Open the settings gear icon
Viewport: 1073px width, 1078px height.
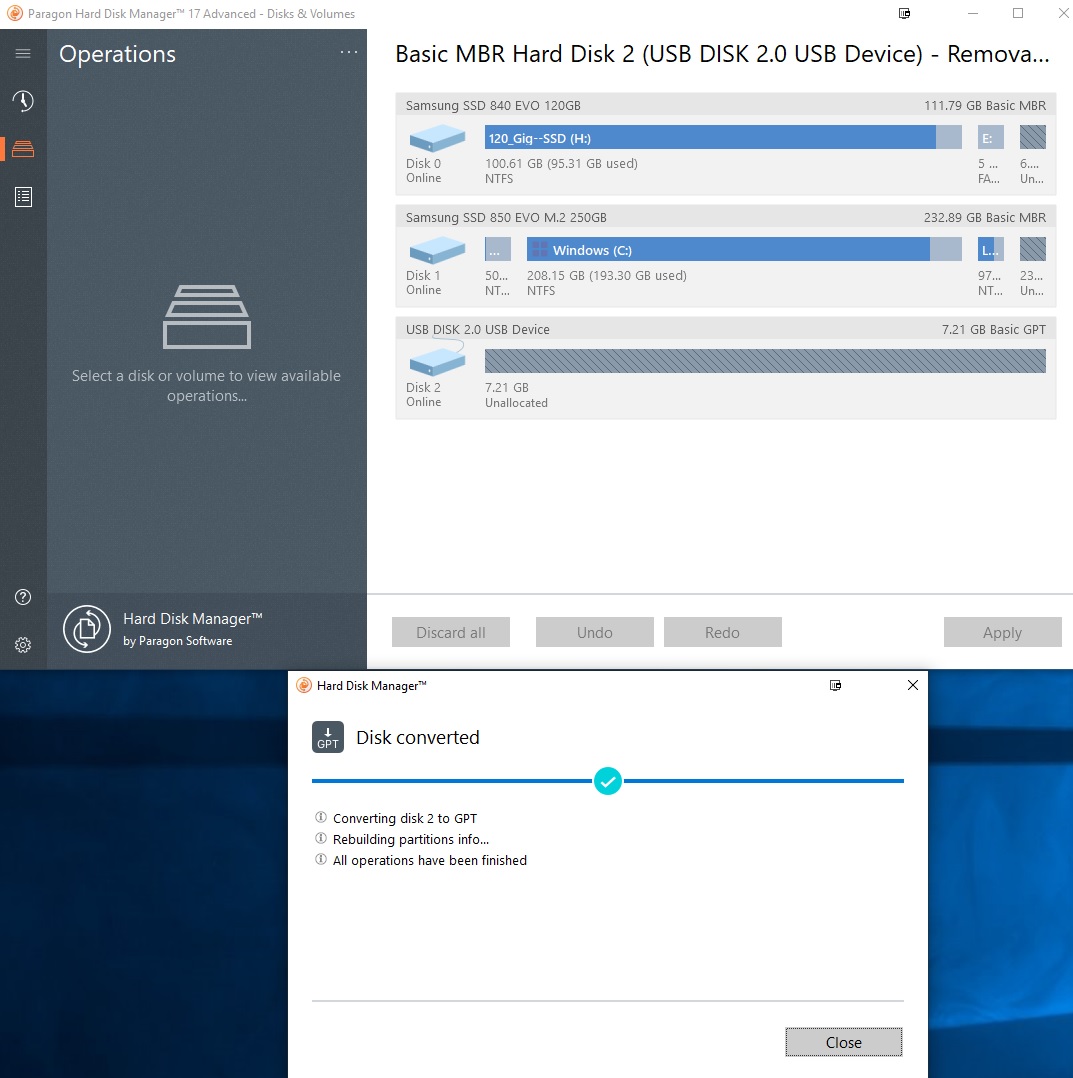(23, 645)
